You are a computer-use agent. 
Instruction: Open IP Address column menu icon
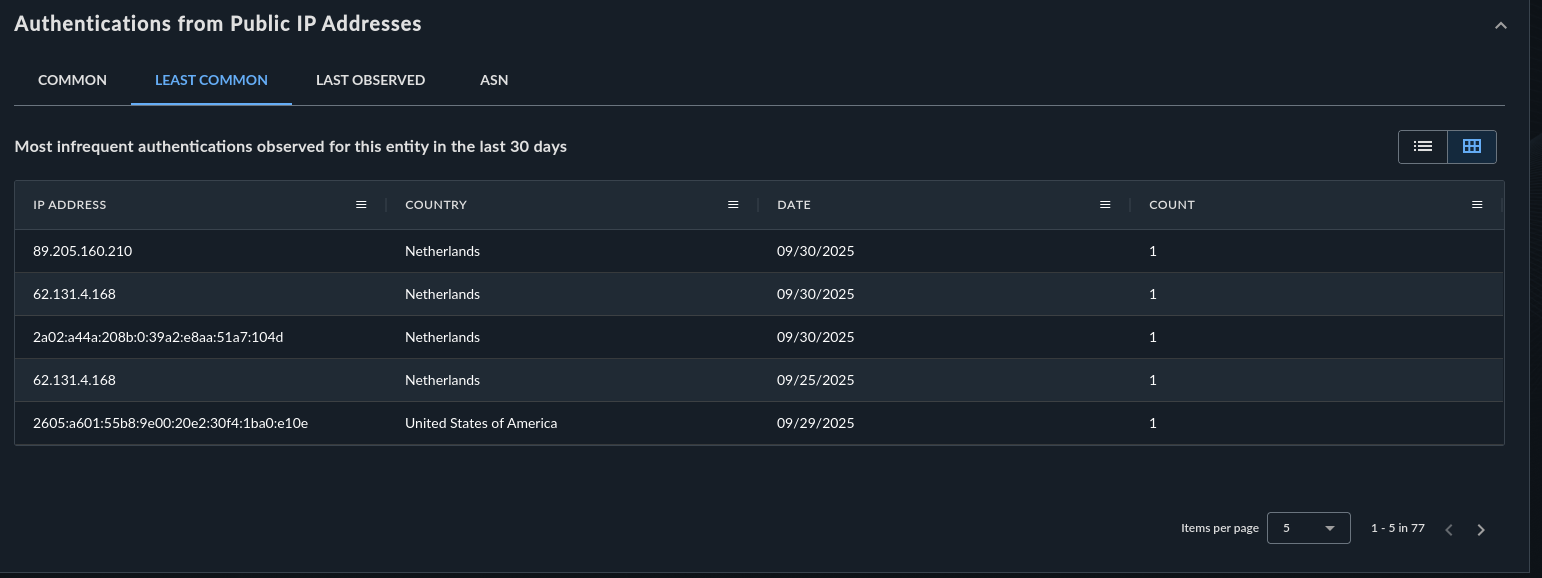(361, 205)
